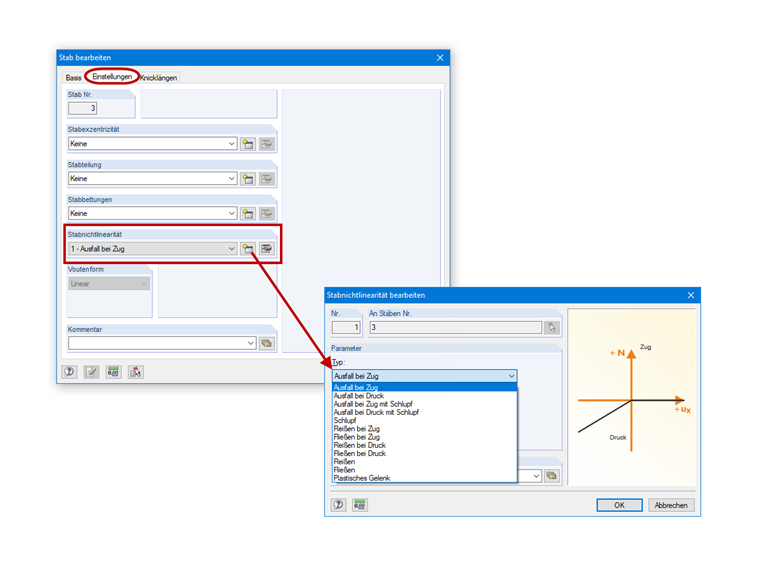The image size is (760, 570).
Task: Edit Stabnichtlinearität icon
Action: point(267,249)
